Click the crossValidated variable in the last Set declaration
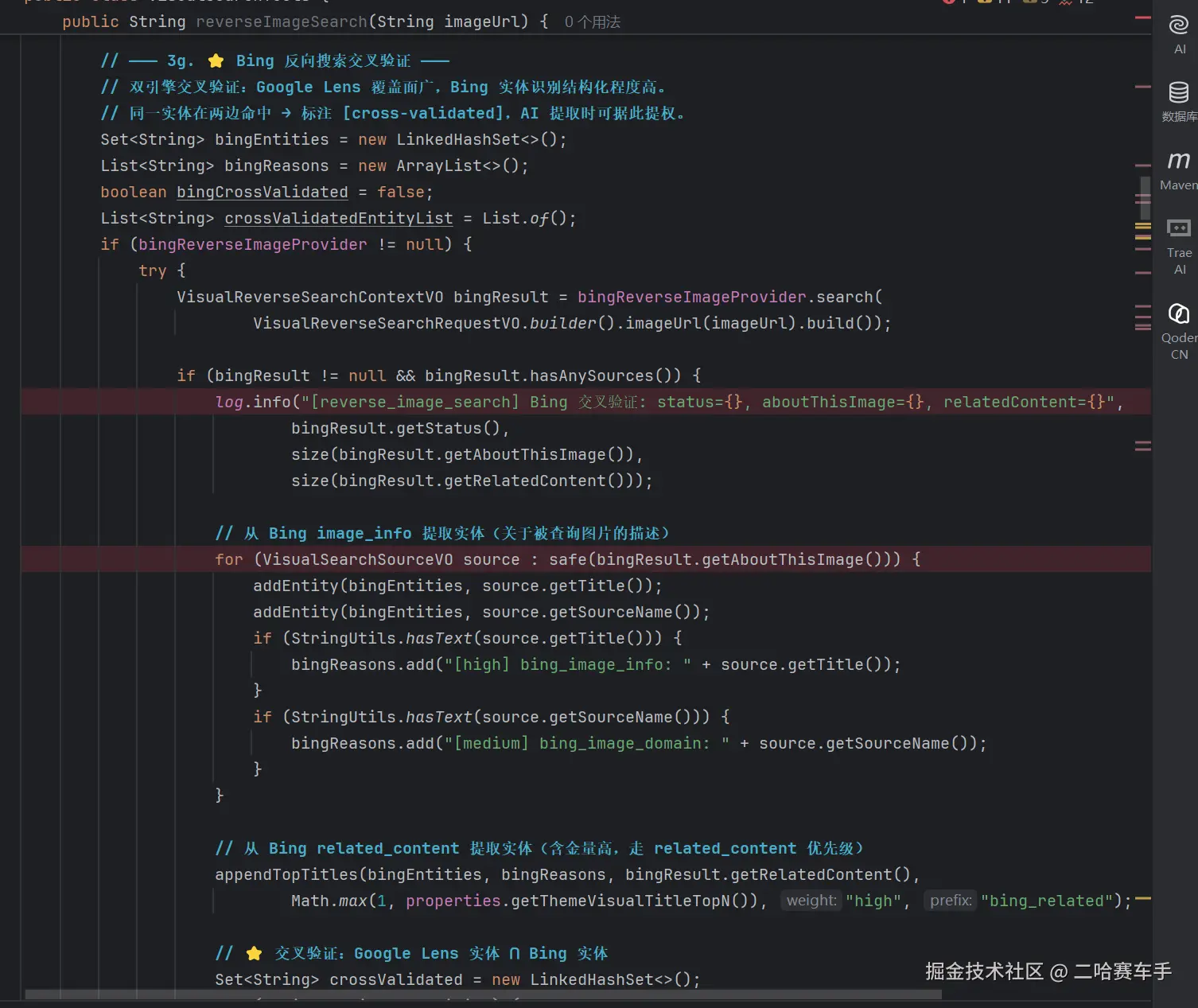The height and width of the screenshot is (1008, 1198). pos(396,979)
